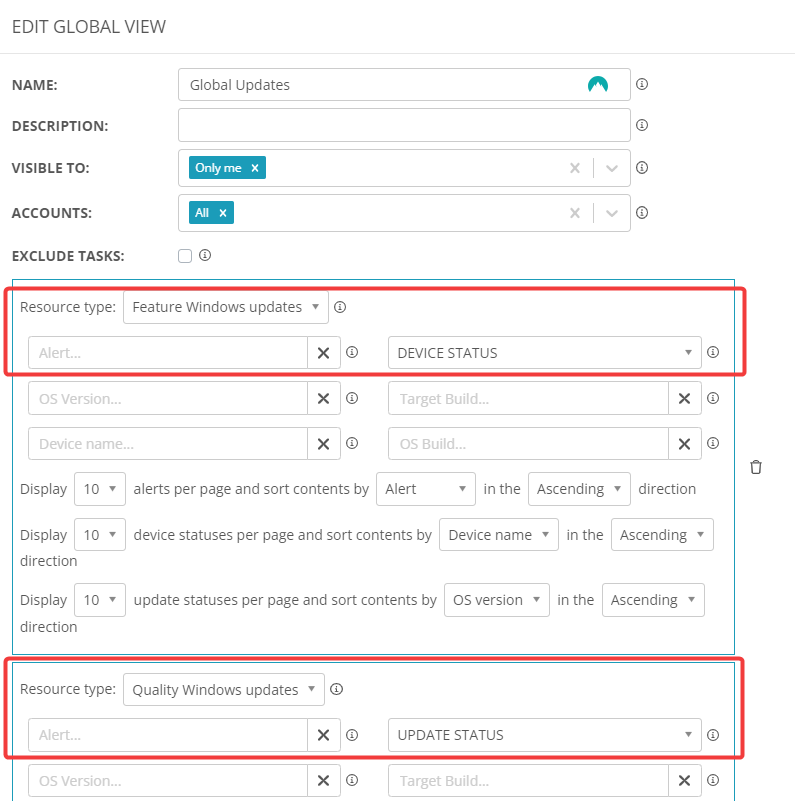This screenshot has width=795, height=801.
Task: Click info icon next to Feature Windows updates
Action: (x=340, y=307)
